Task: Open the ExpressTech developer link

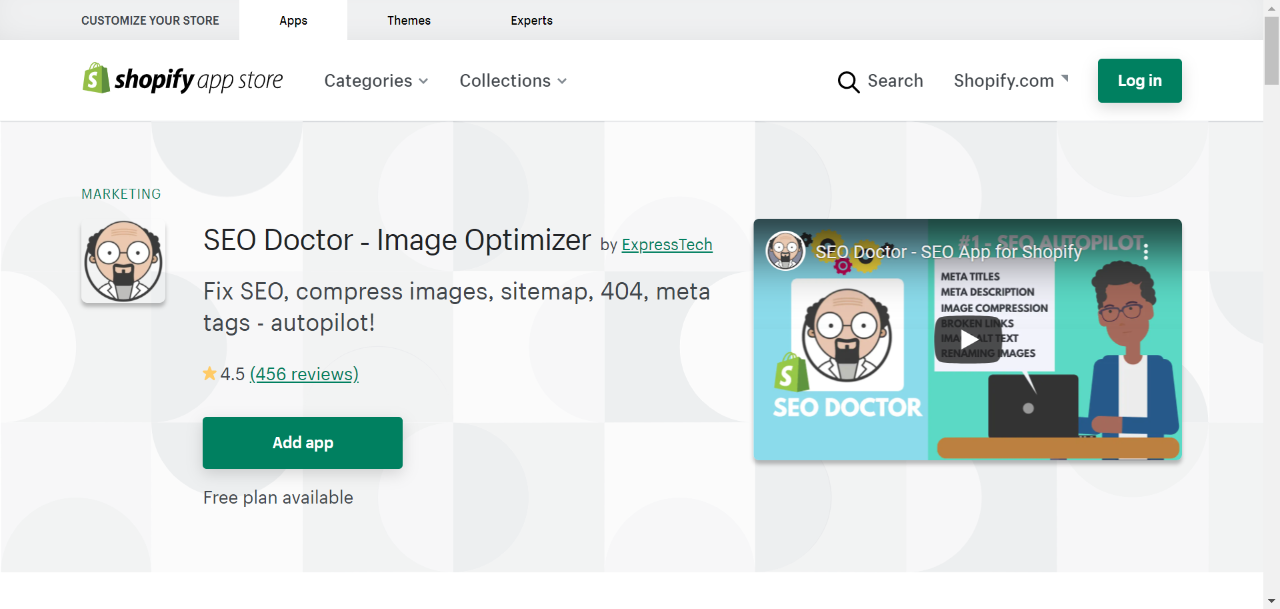Action: pyautogui.click(x=667, y=244)
